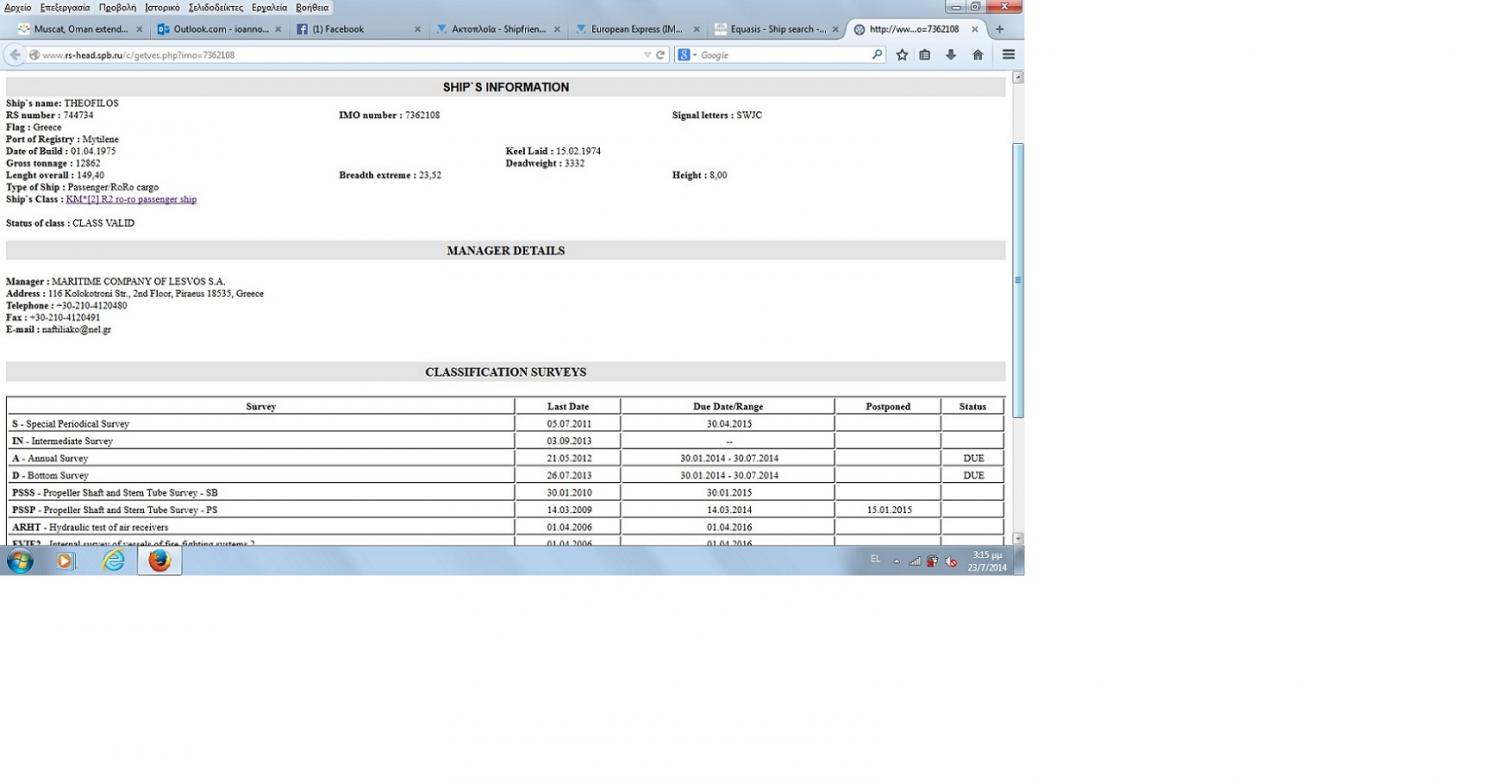Switch to the Outlook.com tab

(x=218, y=29)
